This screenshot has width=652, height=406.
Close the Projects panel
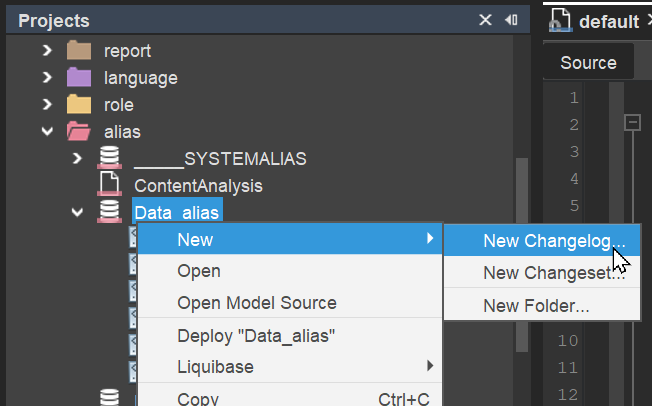[485, 20]
